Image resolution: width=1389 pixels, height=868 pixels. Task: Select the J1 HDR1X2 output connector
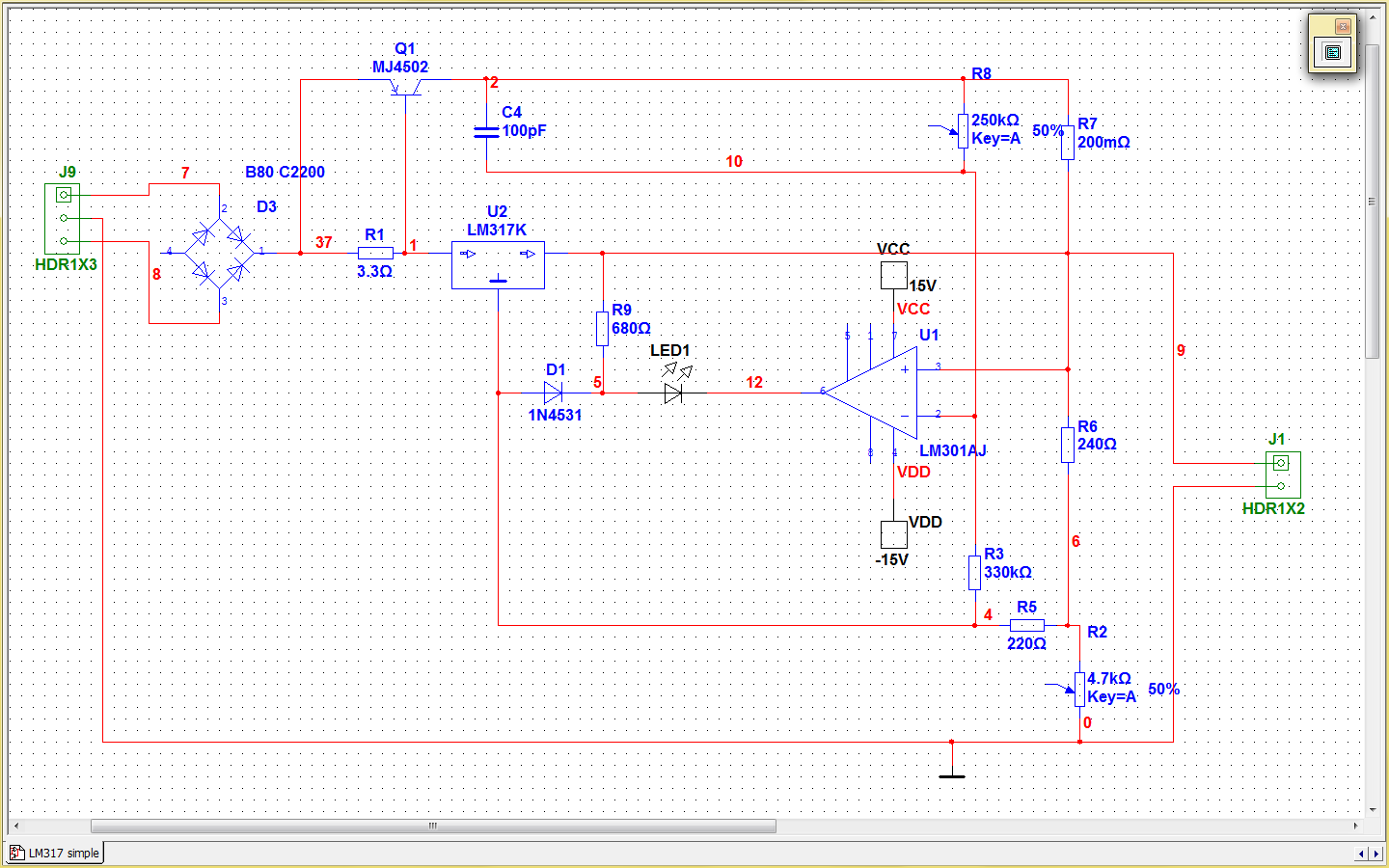click(x=1282, y=475)
